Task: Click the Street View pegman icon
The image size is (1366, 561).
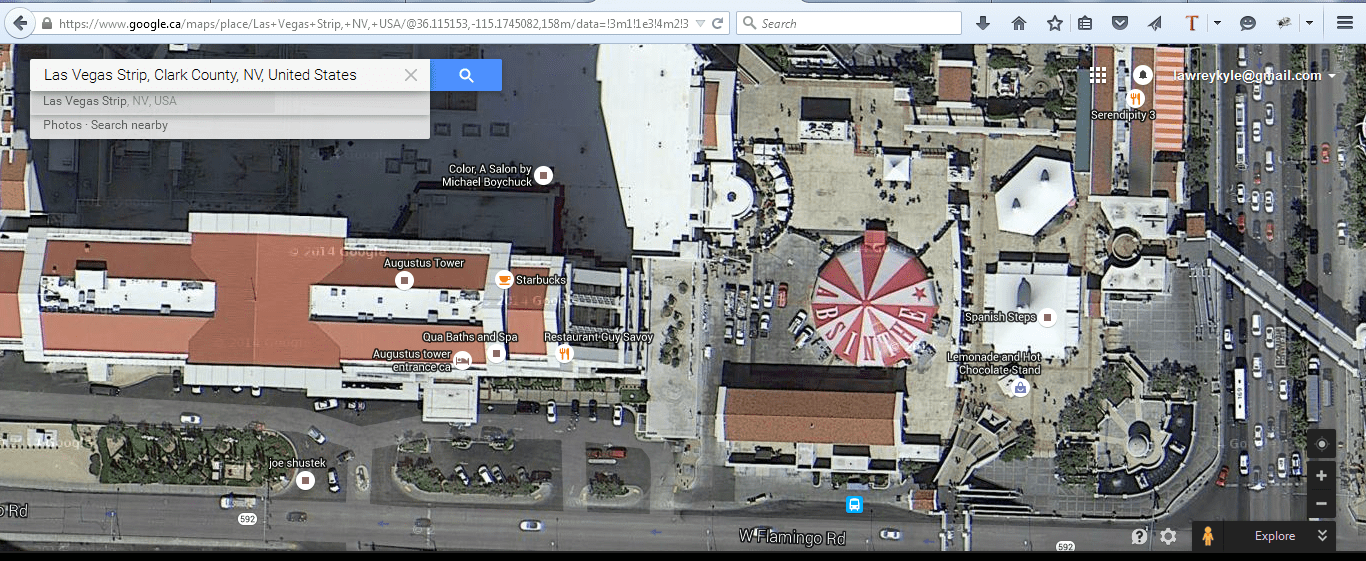Action: tap(1207, 536)
